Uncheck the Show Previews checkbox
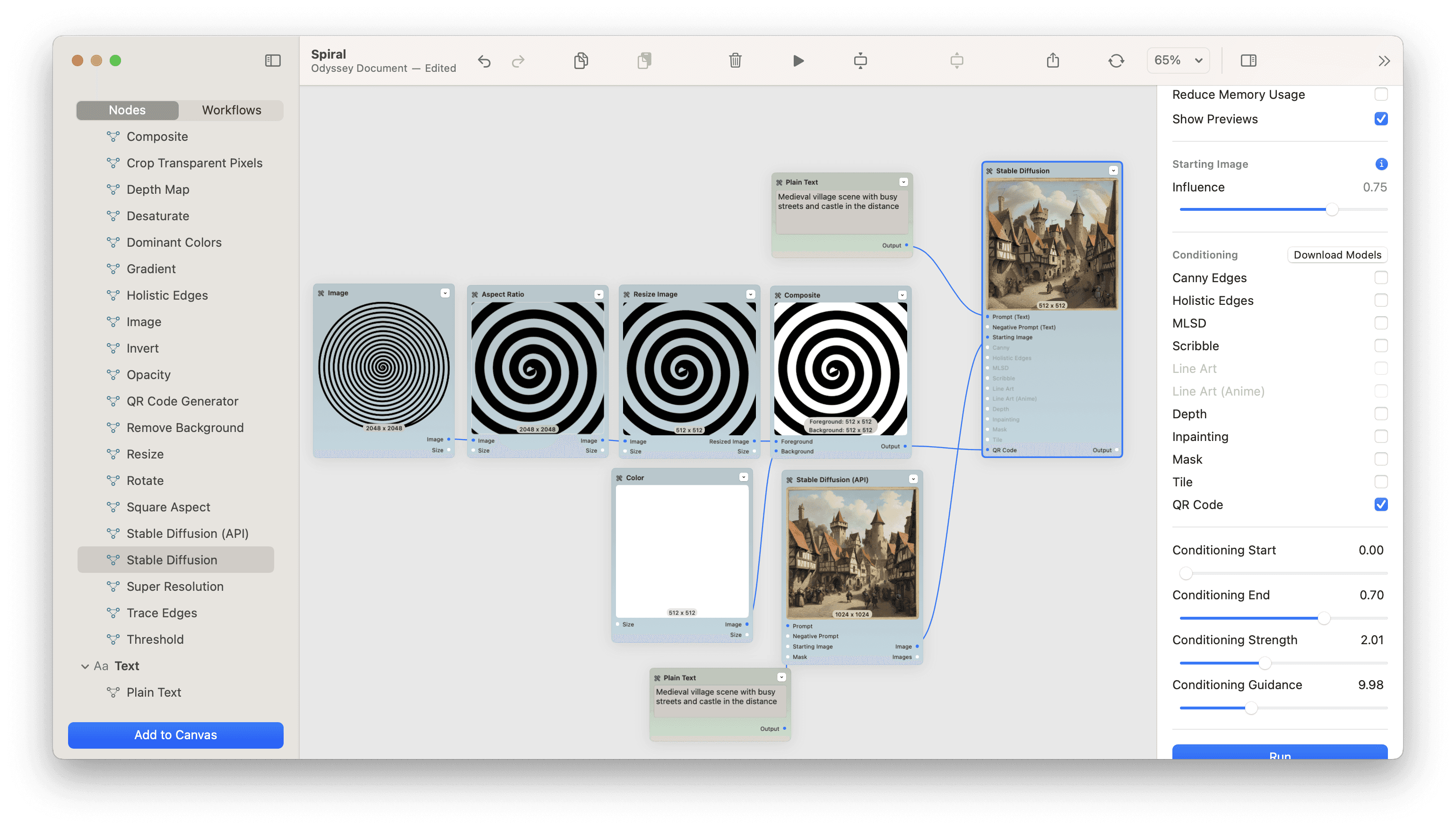 1380,119
